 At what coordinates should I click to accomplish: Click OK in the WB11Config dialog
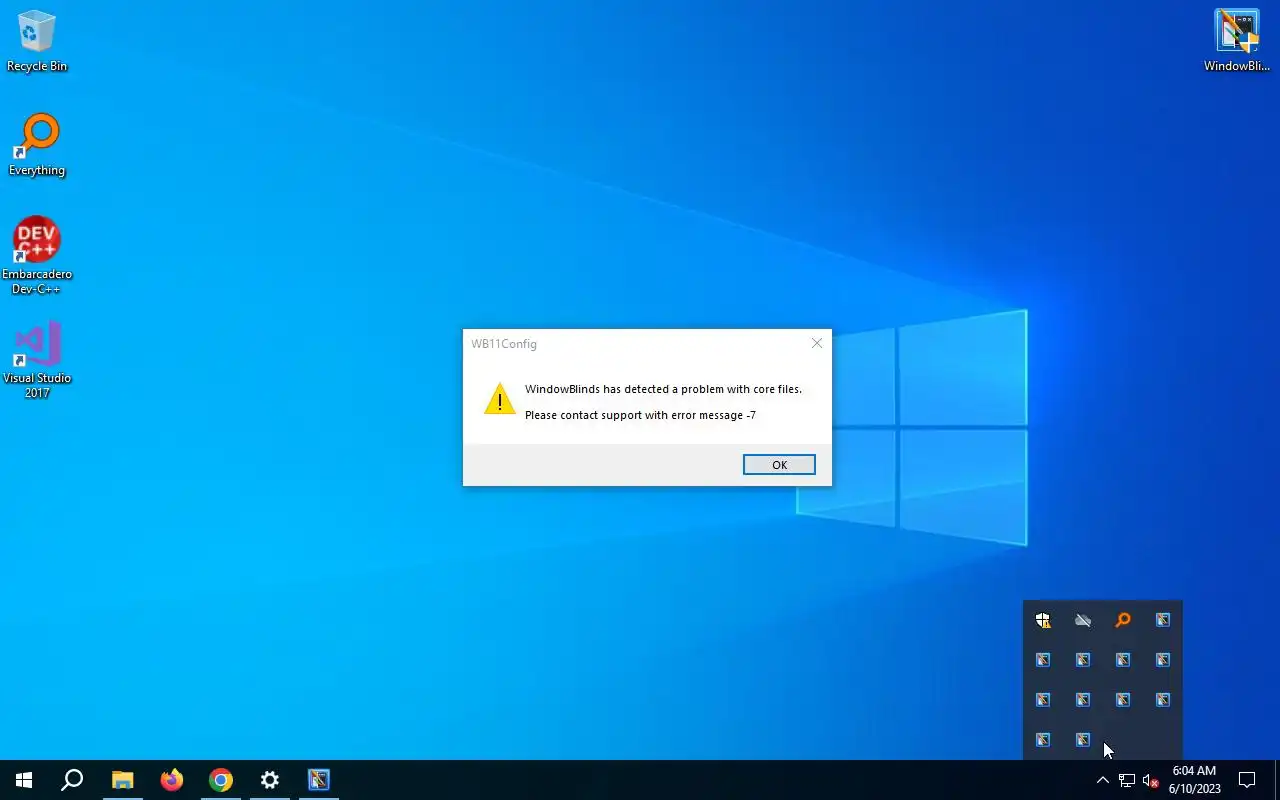pyautogui.click(x=779, y=464)
